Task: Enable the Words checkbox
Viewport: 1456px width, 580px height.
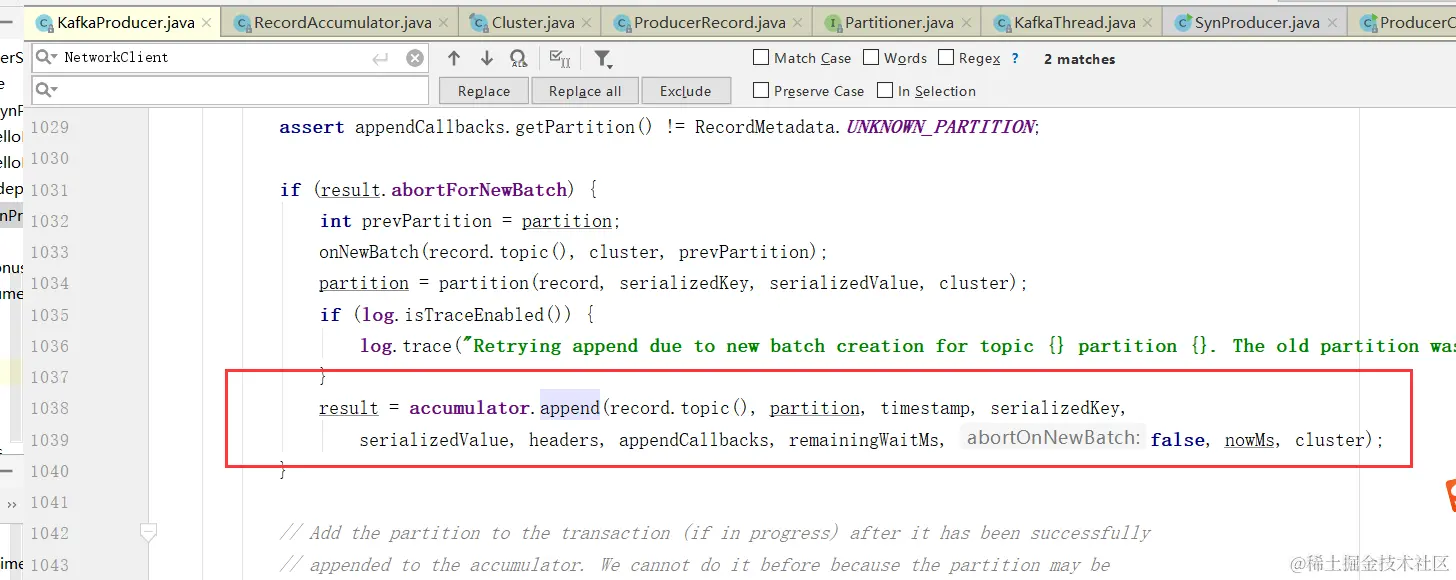Action: 871,58
